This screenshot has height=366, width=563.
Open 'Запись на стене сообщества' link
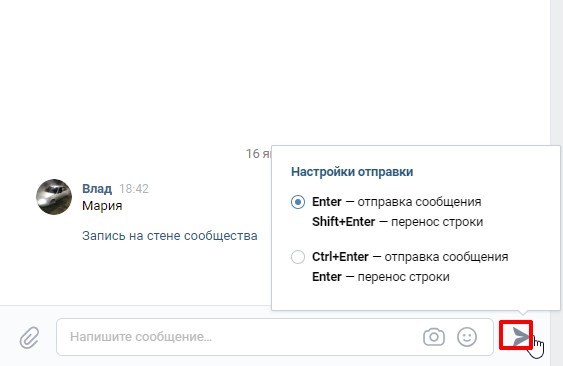click(169, 236)
